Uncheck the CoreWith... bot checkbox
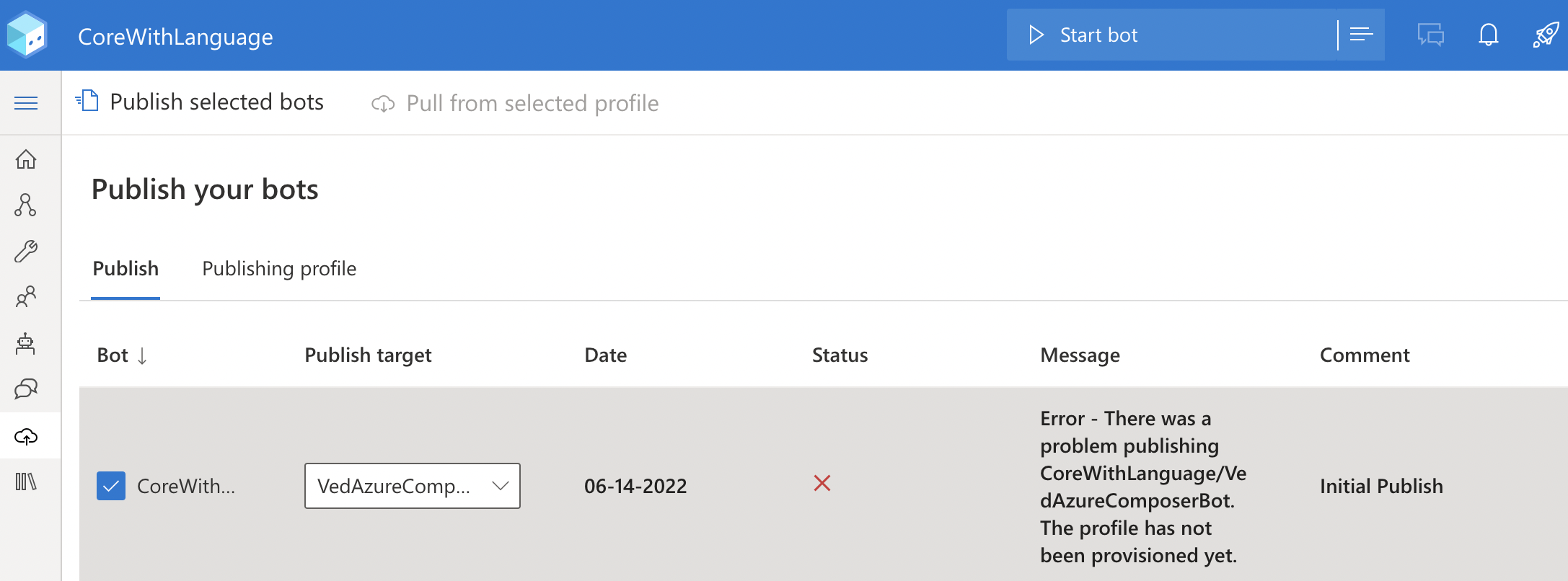 coord(111,486)
